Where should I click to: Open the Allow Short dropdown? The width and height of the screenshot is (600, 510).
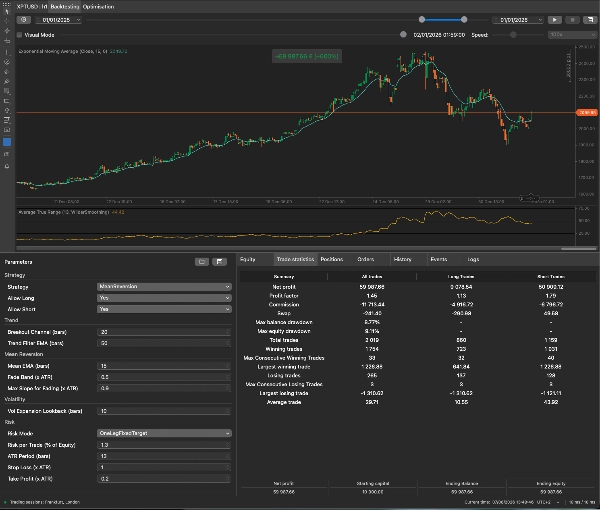(164, 309)
